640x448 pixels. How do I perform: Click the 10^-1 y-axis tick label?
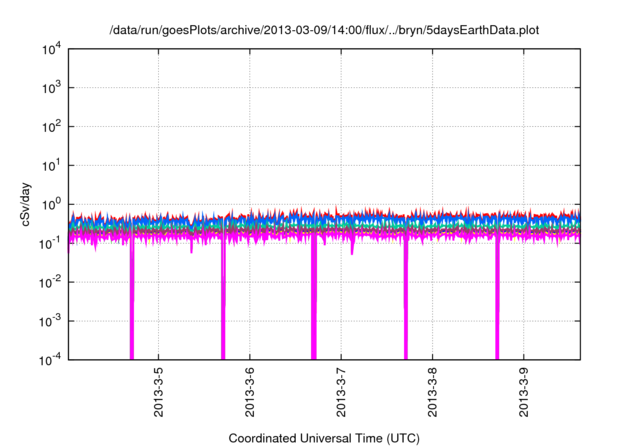tap(50, 244)
